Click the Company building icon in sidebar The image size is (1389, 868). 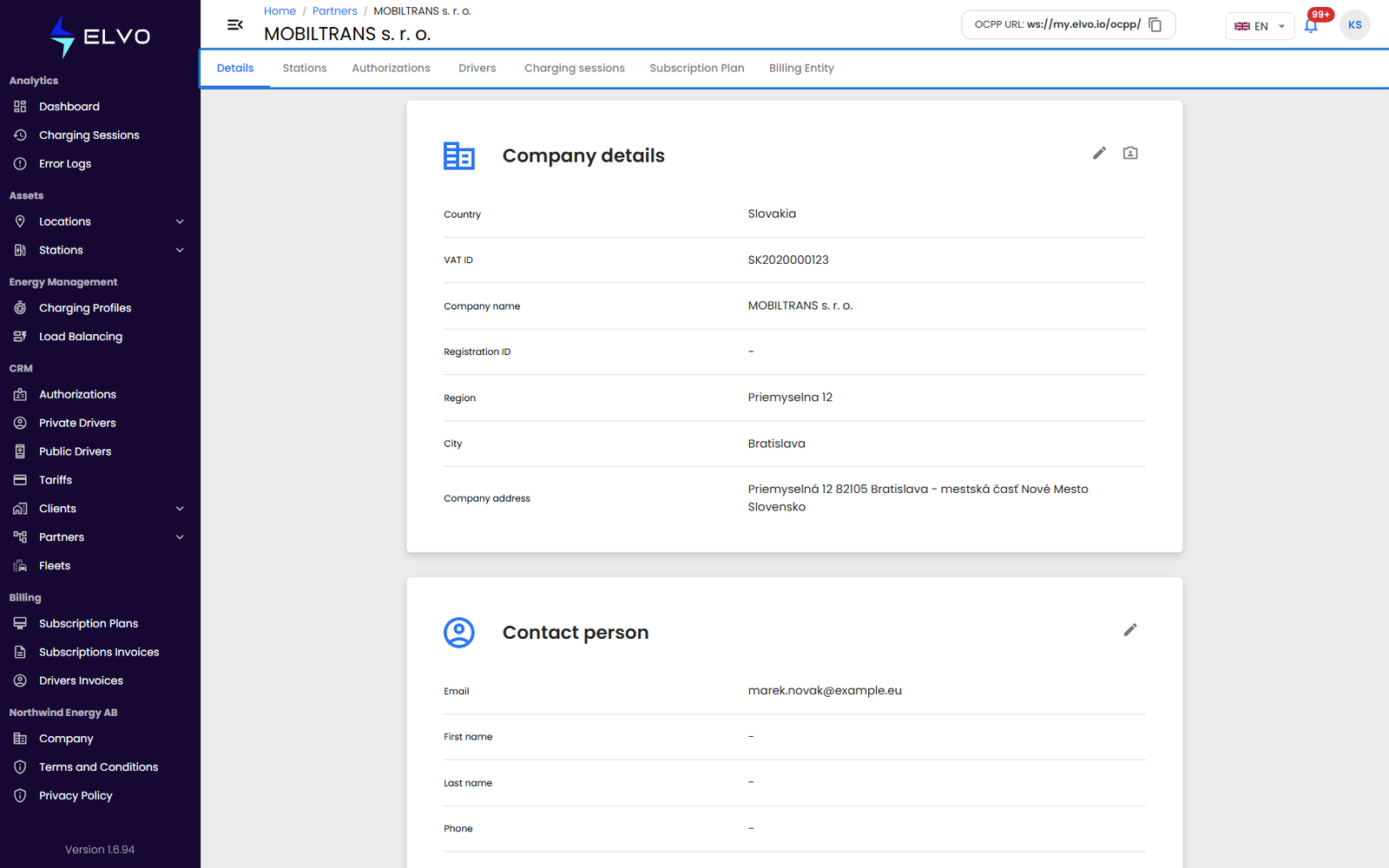click(20, 739)
